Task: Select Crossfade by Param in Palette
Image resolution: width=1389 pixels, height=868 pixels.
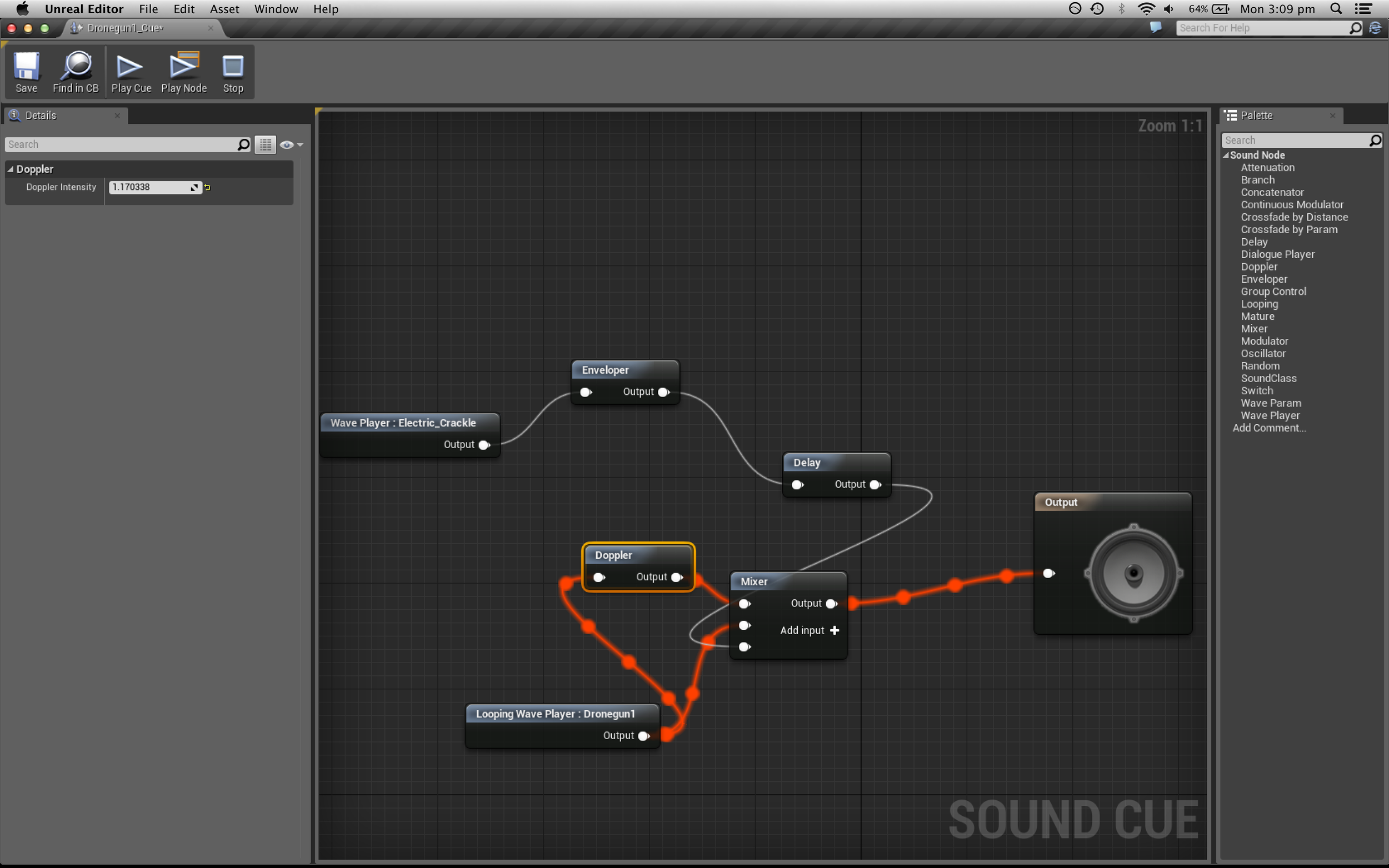Action: click(x=1288, y=229)
